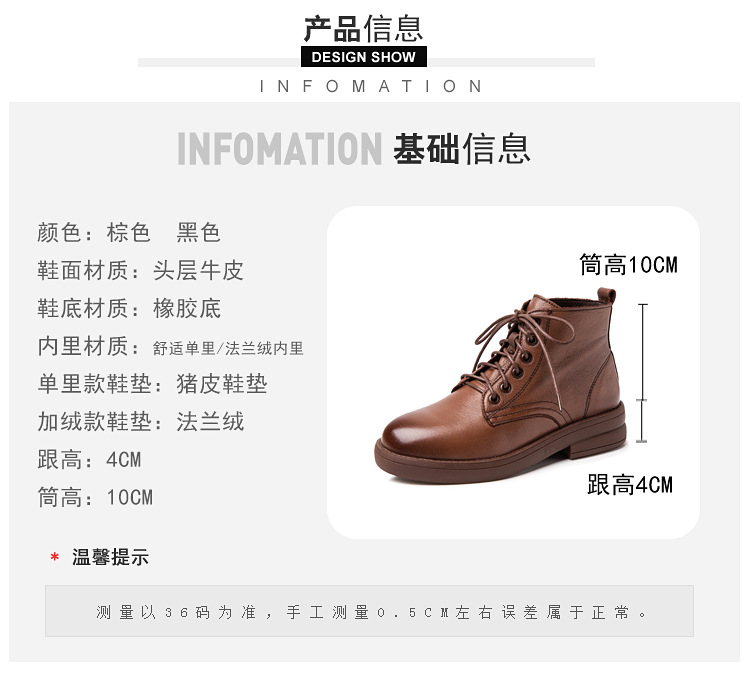Viewport: 750px width, 684px height.
Task: Click the 法兰绒 fleece insole value
Action: pos(210,422)
